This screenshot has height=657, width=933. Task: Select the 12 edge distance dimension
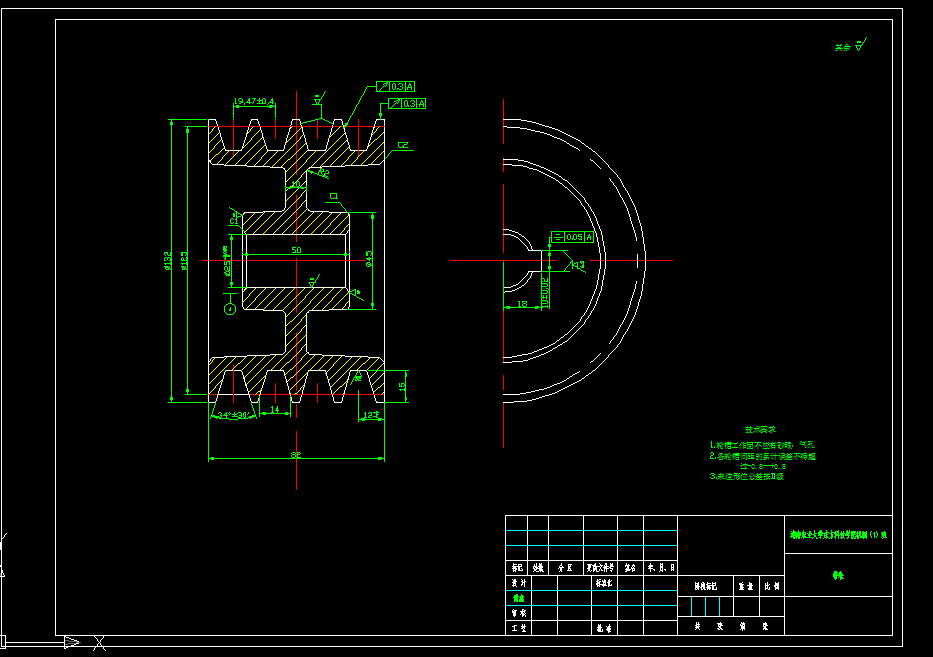(370, 414)
